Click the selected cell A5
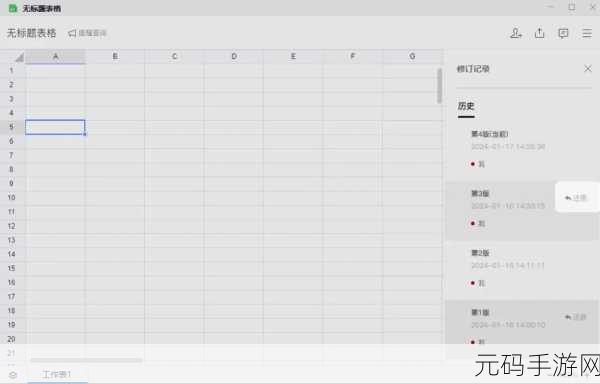 coord(55,127)
